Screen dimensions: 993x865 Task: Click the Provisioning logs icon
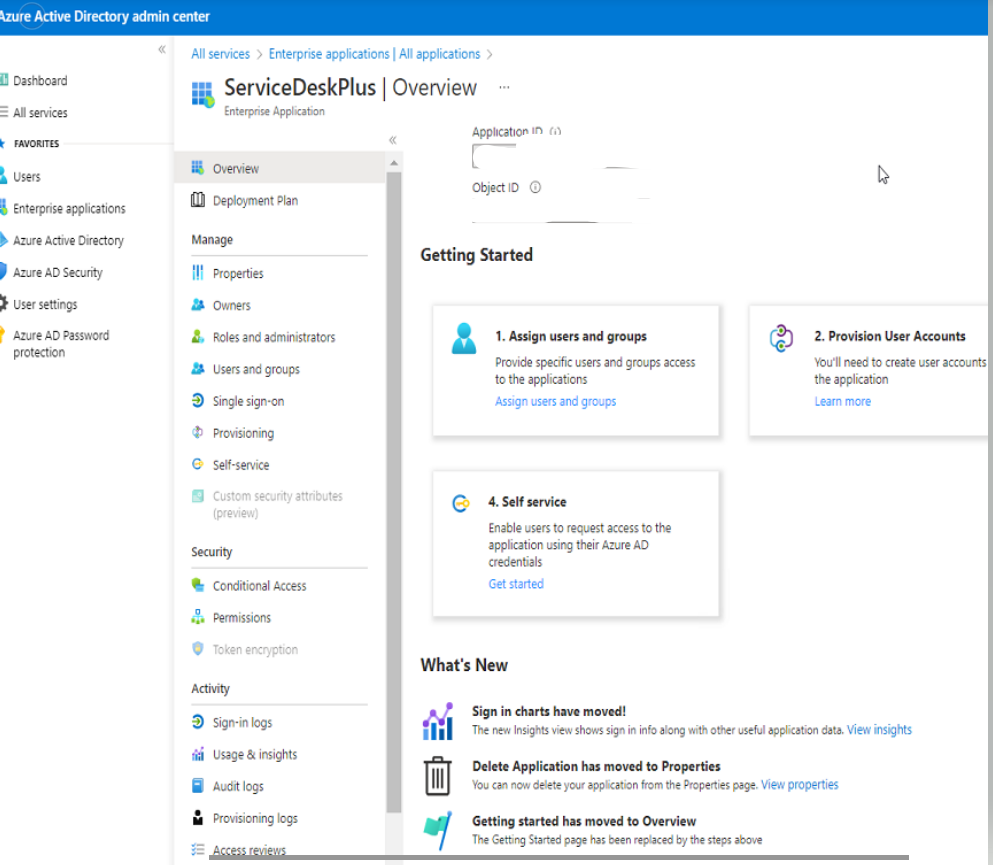pos(198,818)
